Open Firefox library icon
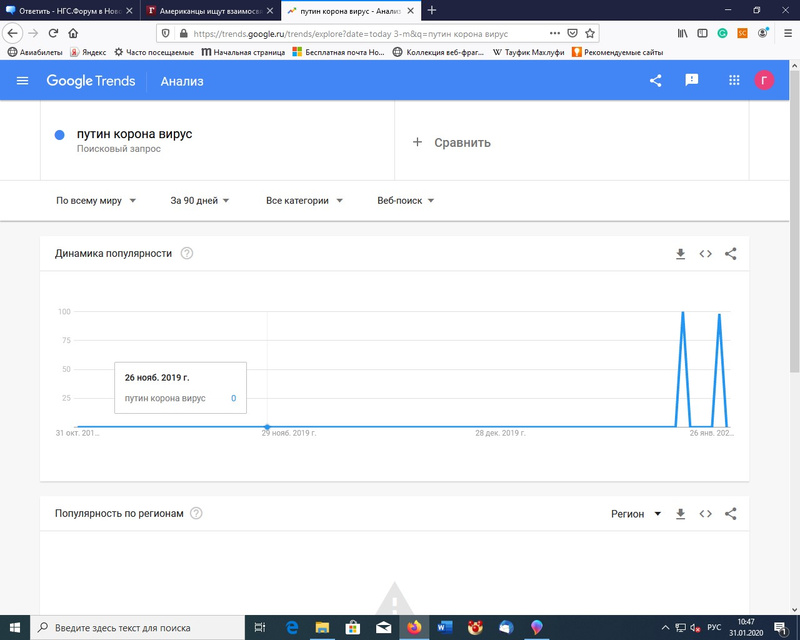Screen dimensions: 800x640 pos(682,33)
